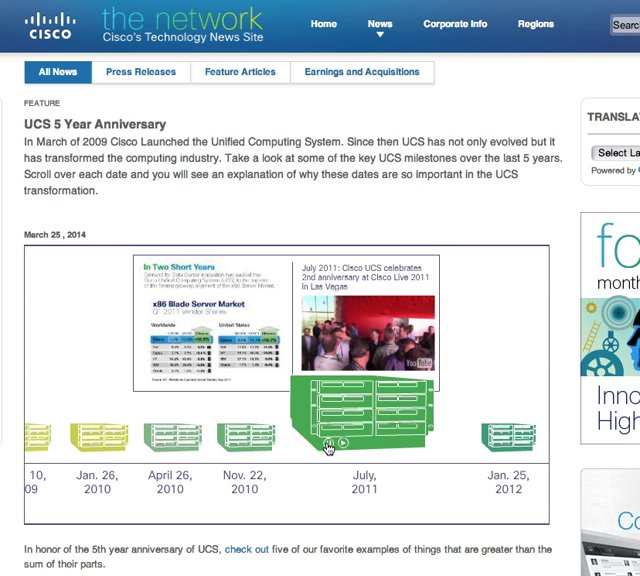
Task: Go to the Home menu item
Action: (324, 24)
